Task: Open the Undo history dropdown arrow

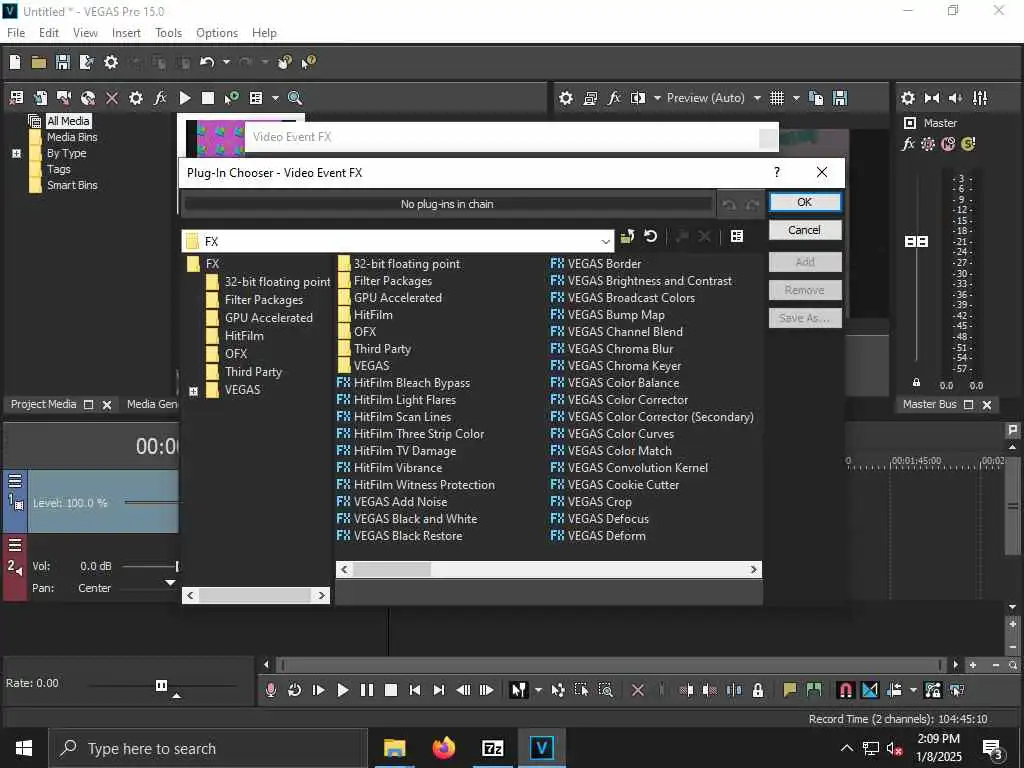Action: point(226,62)
